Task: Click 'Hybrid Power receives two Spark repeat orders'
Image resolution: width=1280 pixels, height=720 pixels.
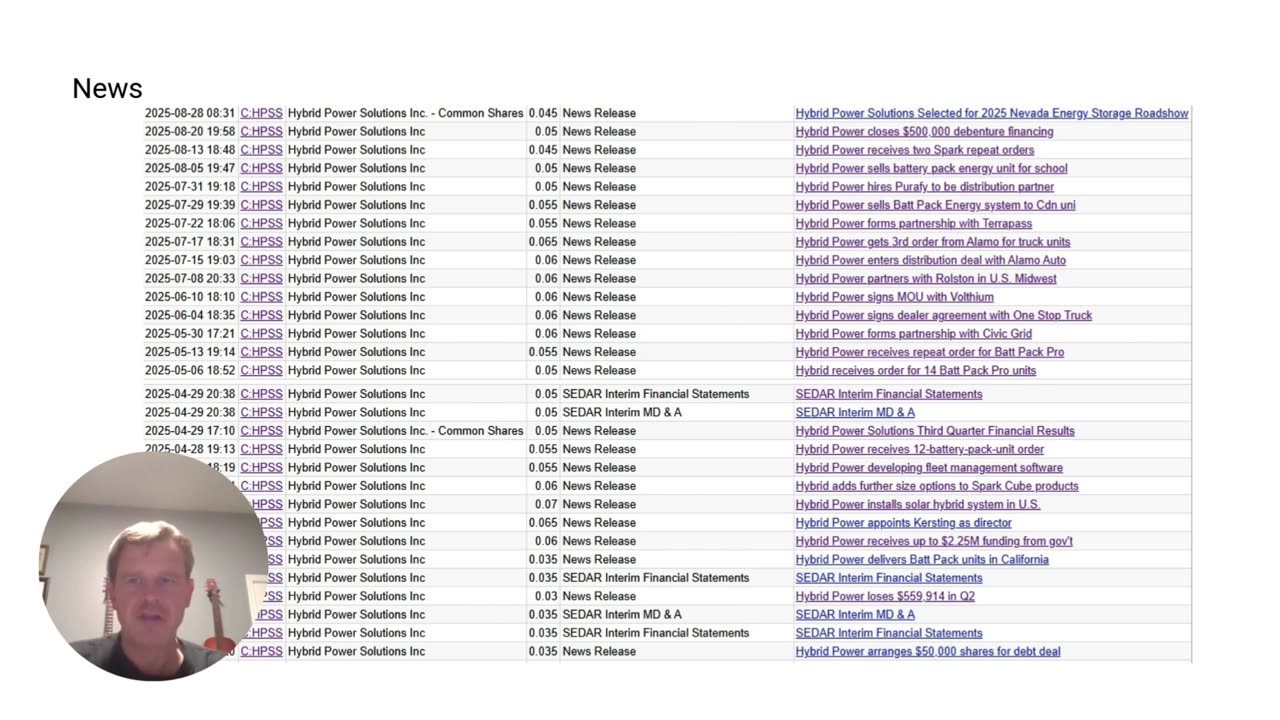Action: pyautogui.click(x=914, y=150)
